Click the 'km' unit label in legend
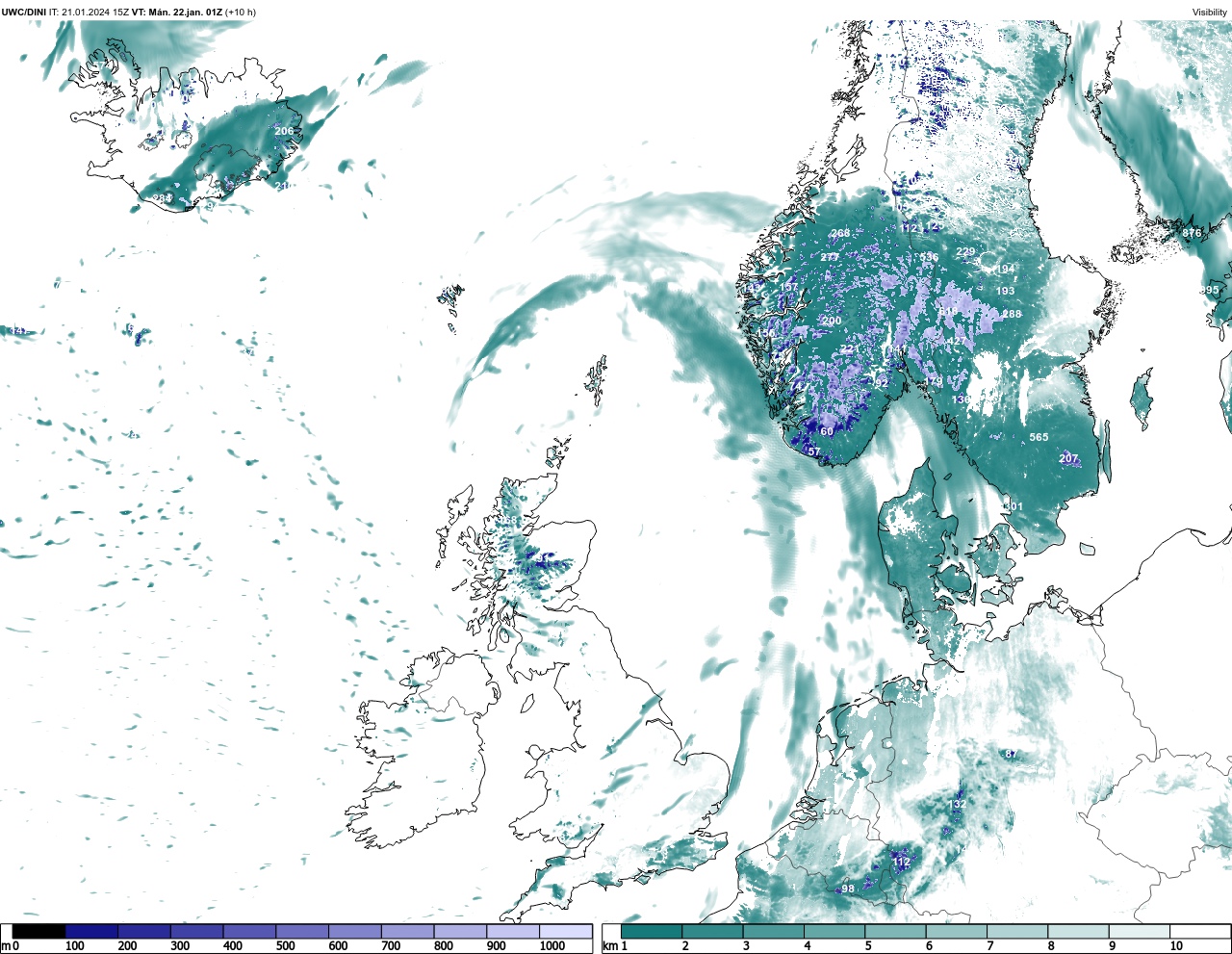Image resolution: width=1232 pixels, height=954 pixels. pos(609,946)
